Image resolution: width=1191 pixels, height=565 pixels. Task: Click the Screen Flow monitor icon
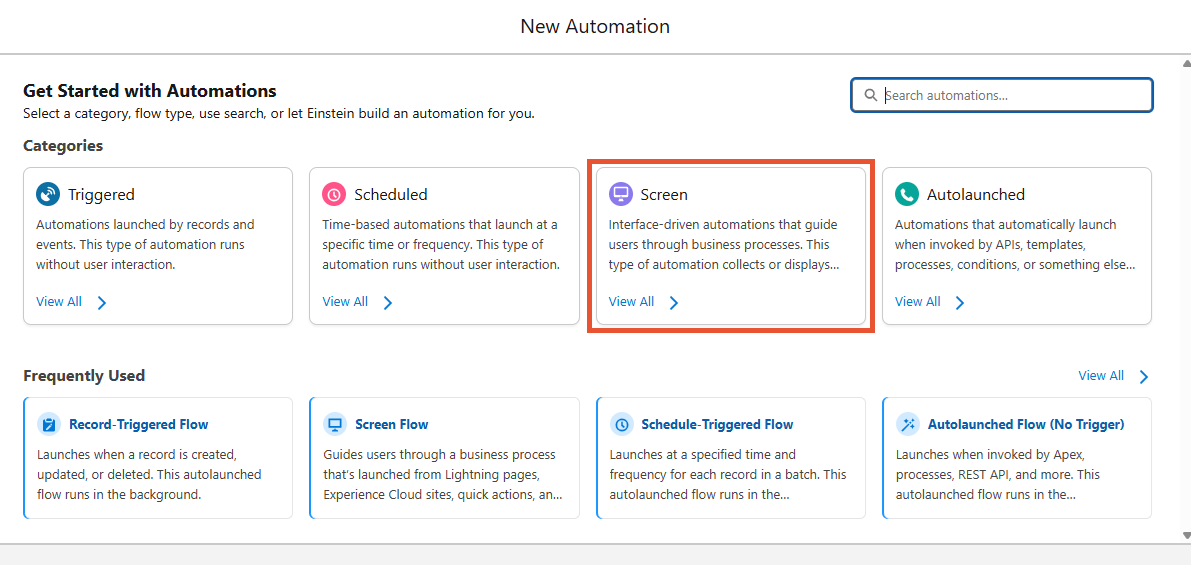tap(335, 425)
